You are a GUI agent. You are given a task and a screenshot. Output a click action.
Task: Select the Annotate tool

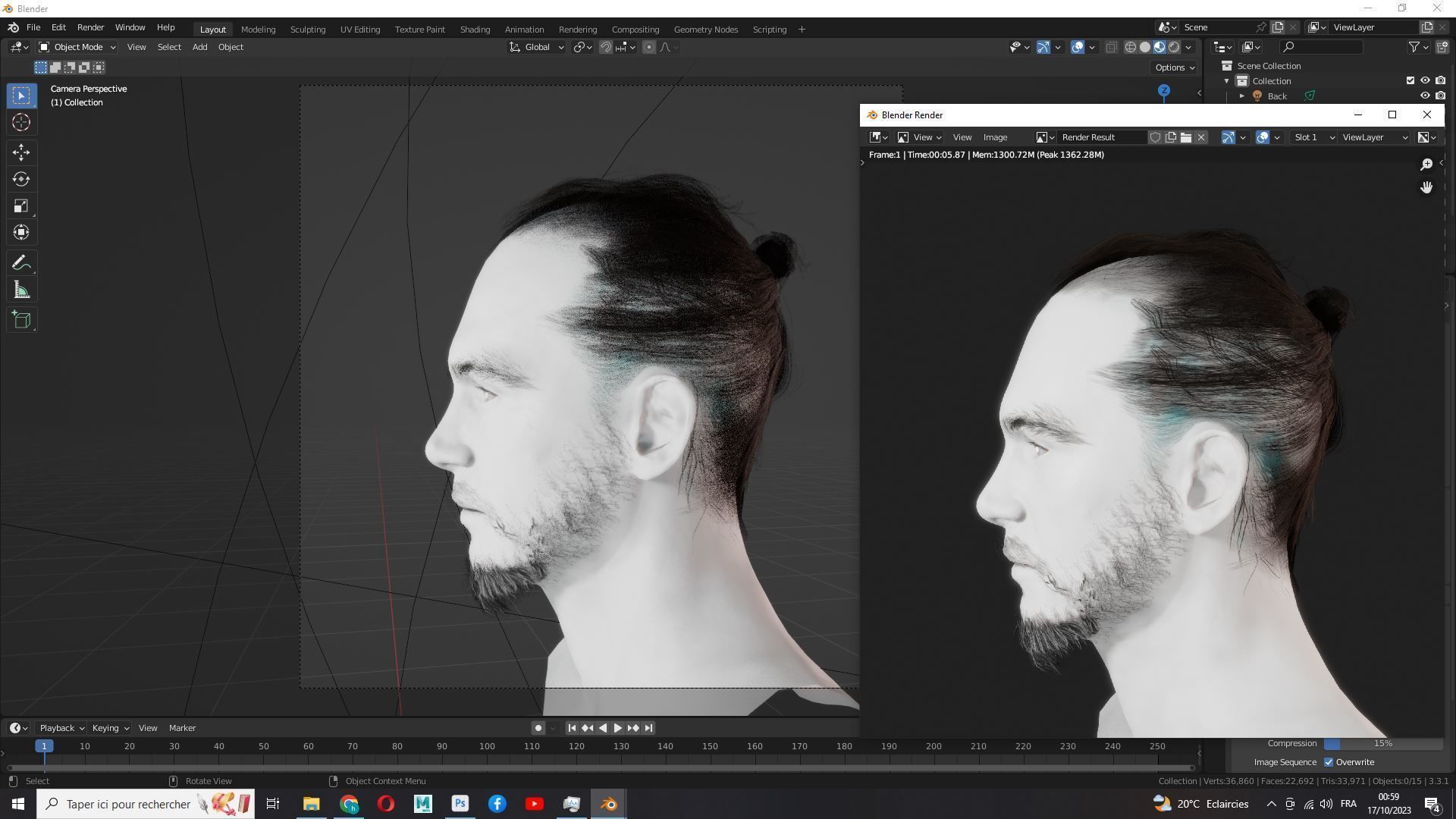click(21, 263)
